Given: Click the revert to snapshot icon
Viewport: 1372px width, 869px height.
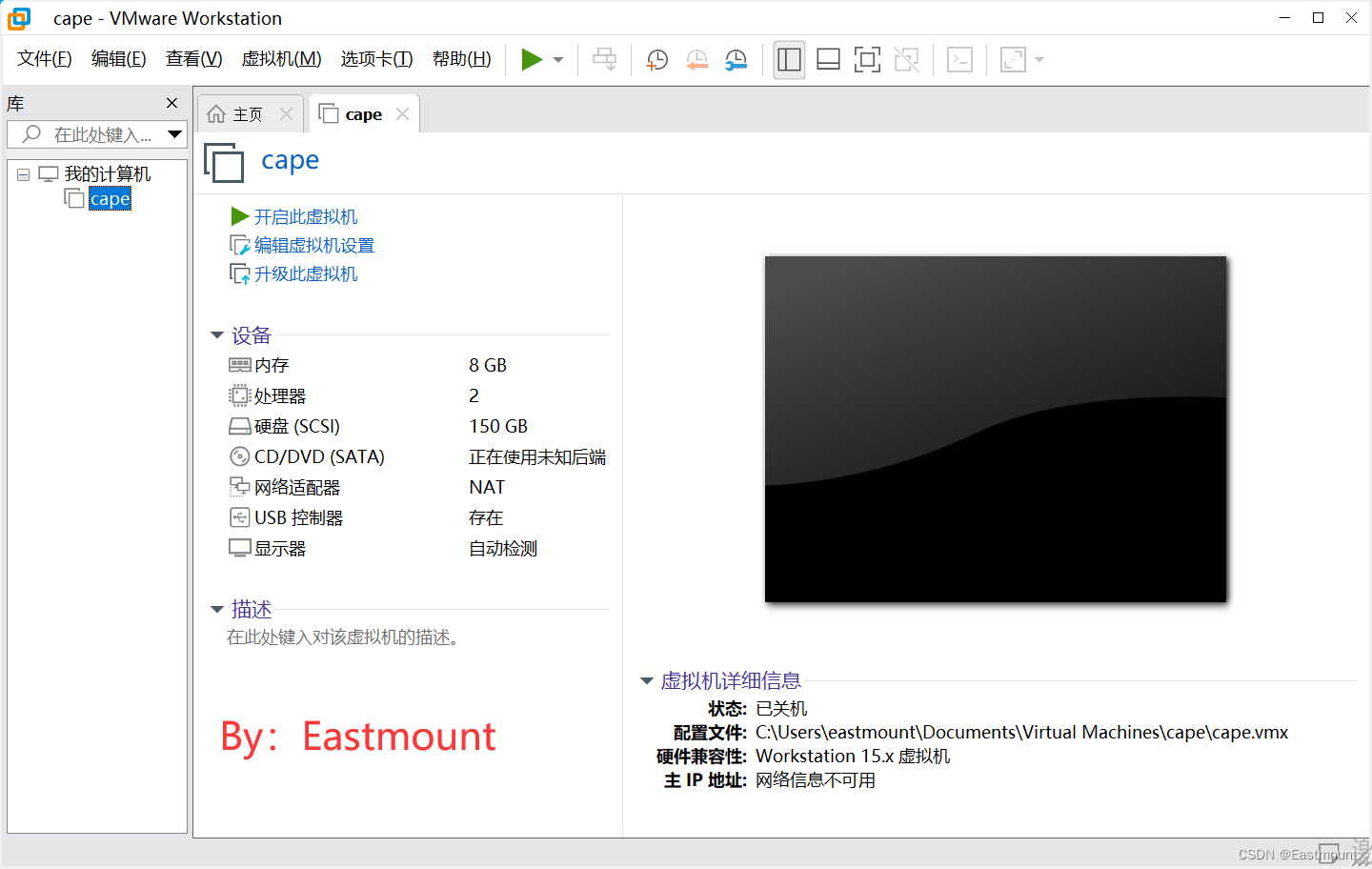Looking at the screenshot, I should (697, 60).
